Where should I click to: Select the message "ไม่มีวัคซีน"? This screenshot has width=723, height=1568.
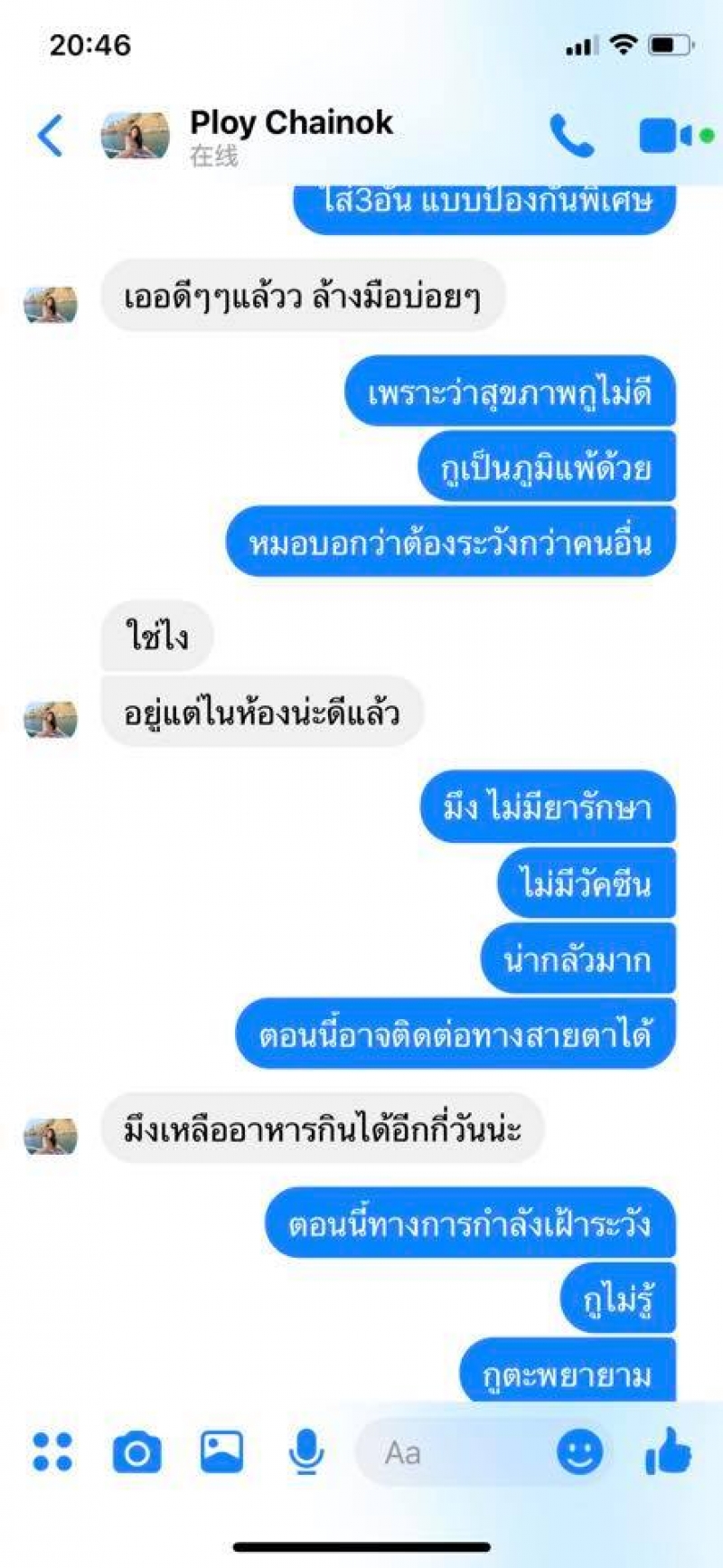(586, 883)
